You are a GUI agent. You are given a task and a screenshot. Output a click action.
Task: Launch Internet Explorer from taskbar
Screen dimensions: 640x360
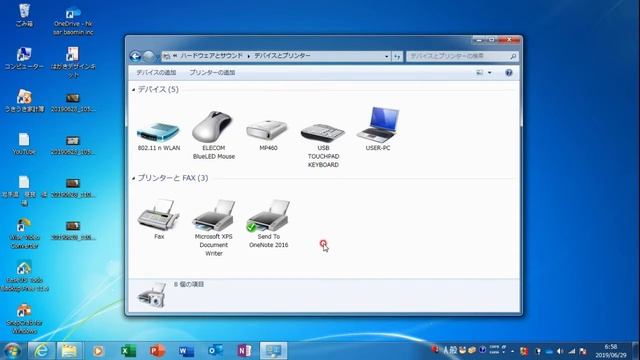point(41,351)
